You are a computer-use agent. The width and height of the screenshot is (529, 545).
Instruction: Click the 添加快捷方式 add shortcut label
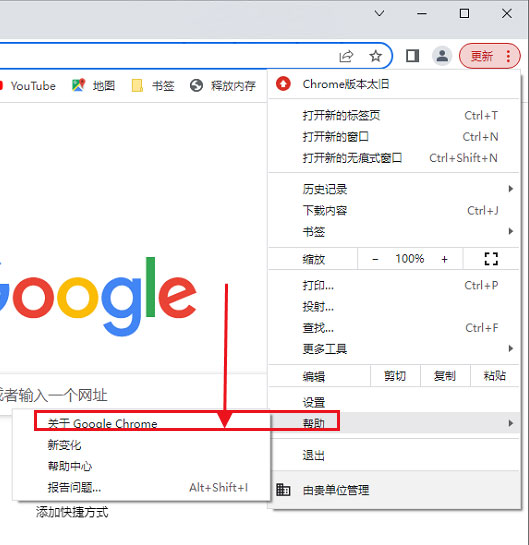click(x=72, y=512)
